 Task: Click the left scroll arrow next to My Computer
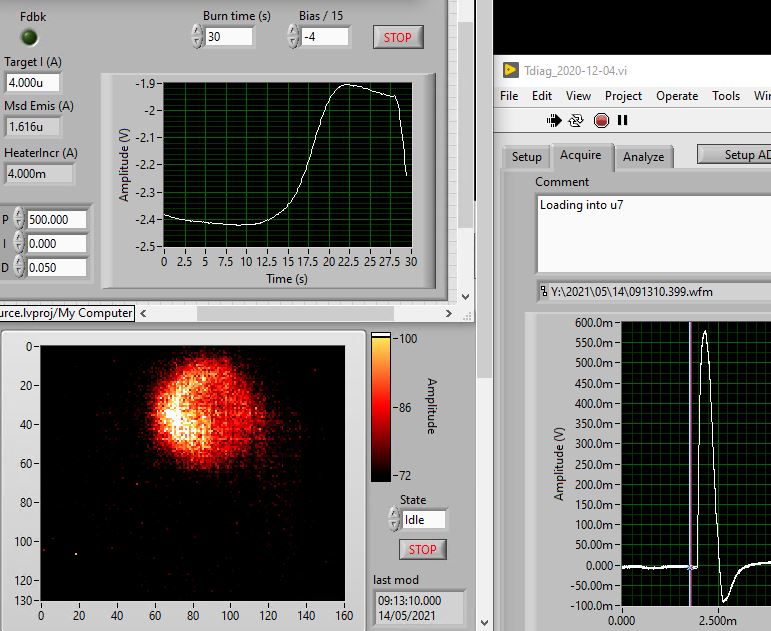pos(142,313)
